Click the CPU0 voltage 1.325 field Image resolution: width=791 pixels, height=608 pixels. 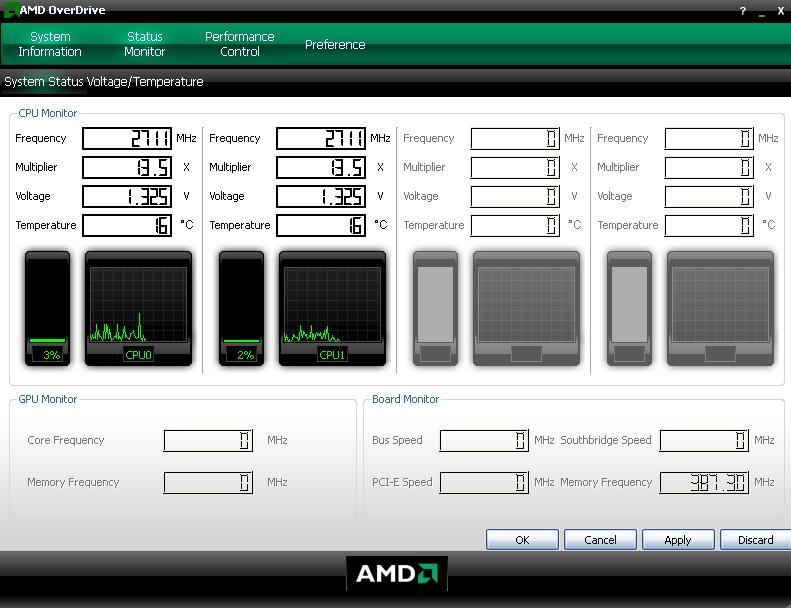pyautogui.click(x=127, y=196)
